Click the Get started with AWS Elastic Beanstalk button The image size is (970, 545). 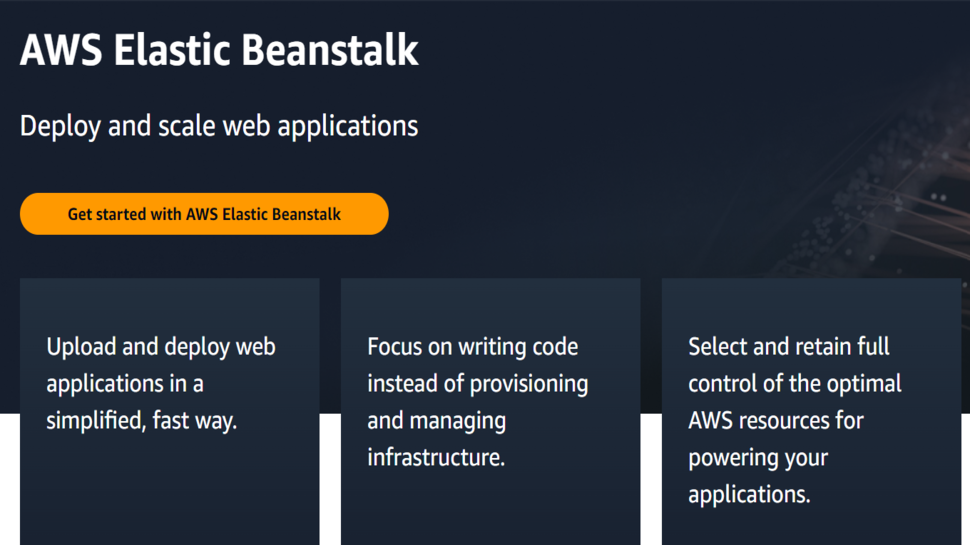coord(204,214)
